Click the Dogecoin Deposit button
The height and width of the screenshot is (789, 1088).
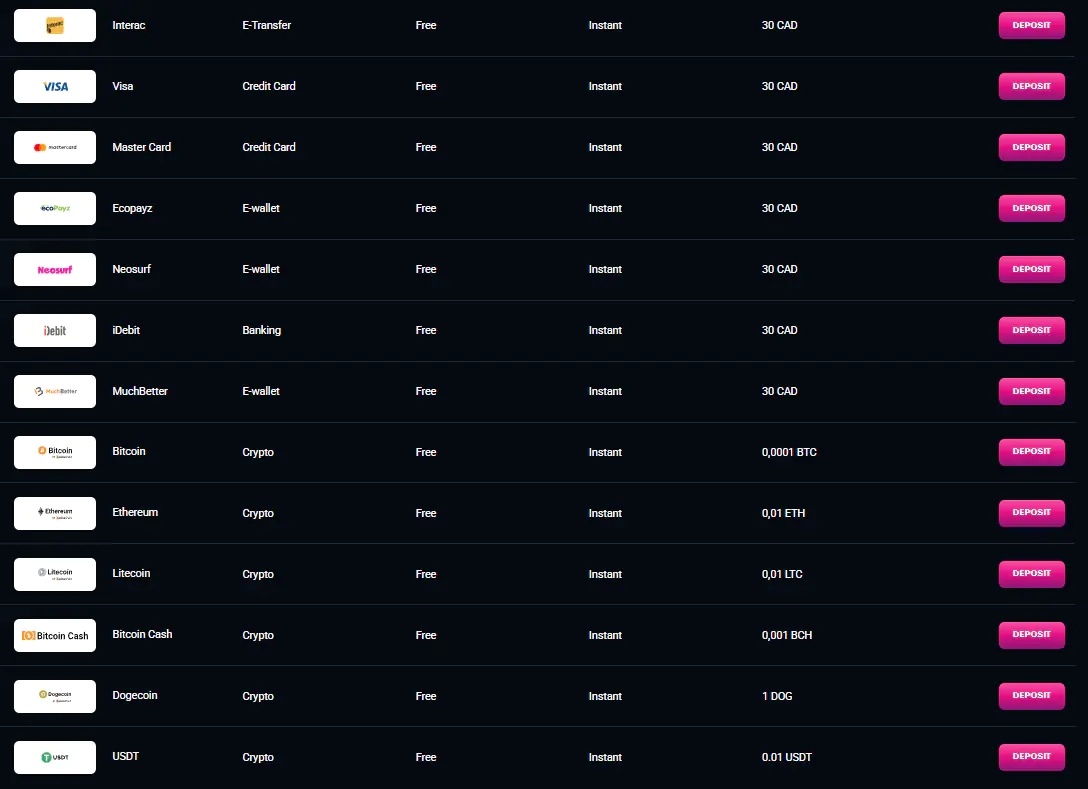(x=1031, y=696)
